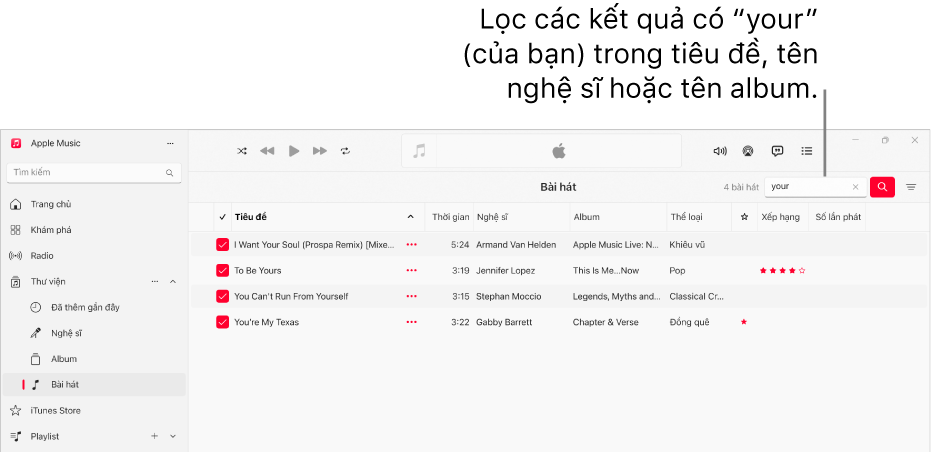Toggle repeat mode
Viewport: 934px width, 452px height.
tap(345, 151)
